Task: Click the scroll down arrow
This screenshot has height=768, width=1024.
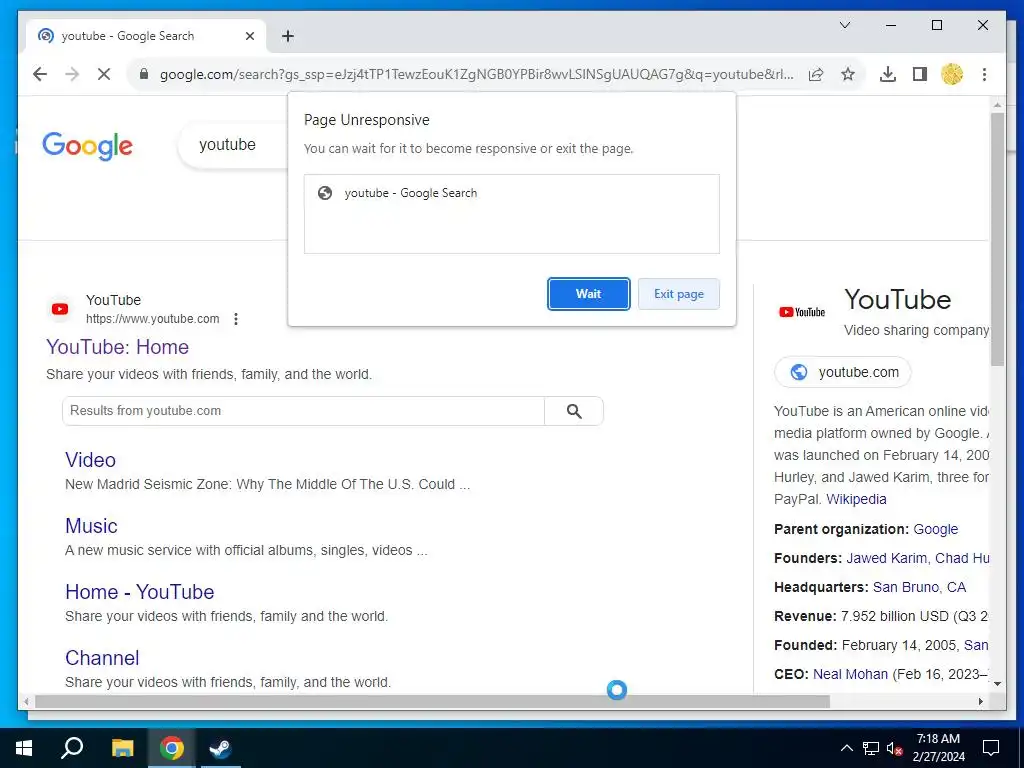Action: coord(997,684)
